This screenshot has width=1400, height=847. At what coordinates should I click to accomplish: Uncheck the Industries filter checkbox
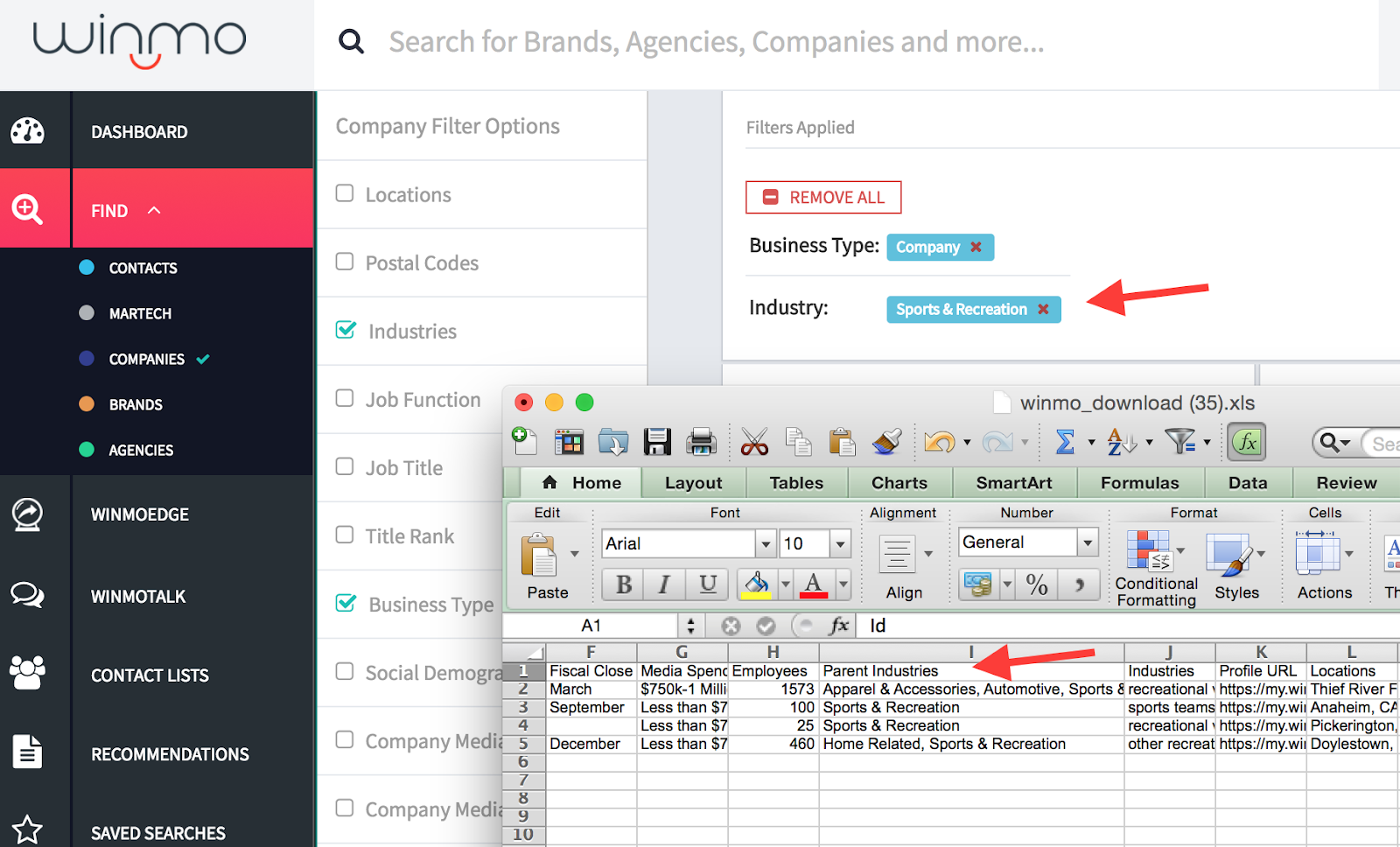pyautogui.click(x=346, y=329)
